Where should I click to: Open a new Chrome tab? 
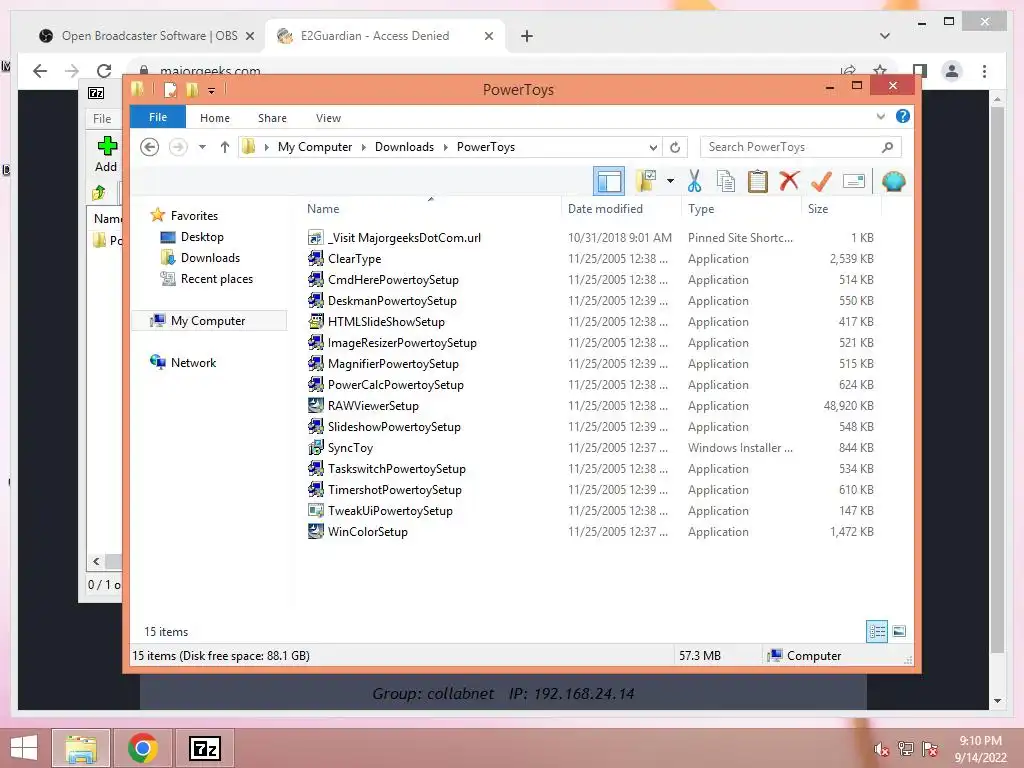point(526,36)
